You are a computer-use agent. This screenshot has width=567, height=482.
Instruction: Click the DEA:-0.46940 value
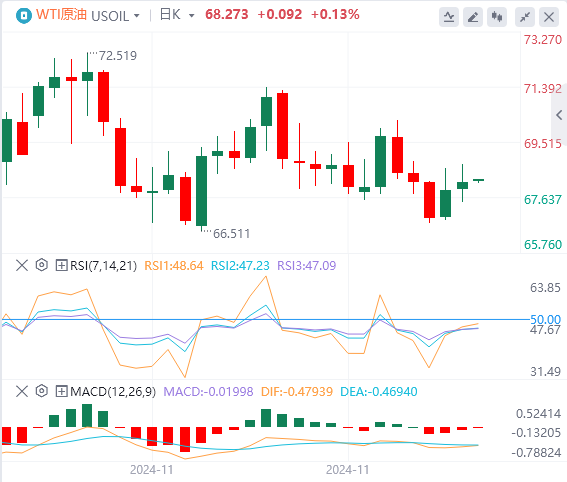pos(379,392)
